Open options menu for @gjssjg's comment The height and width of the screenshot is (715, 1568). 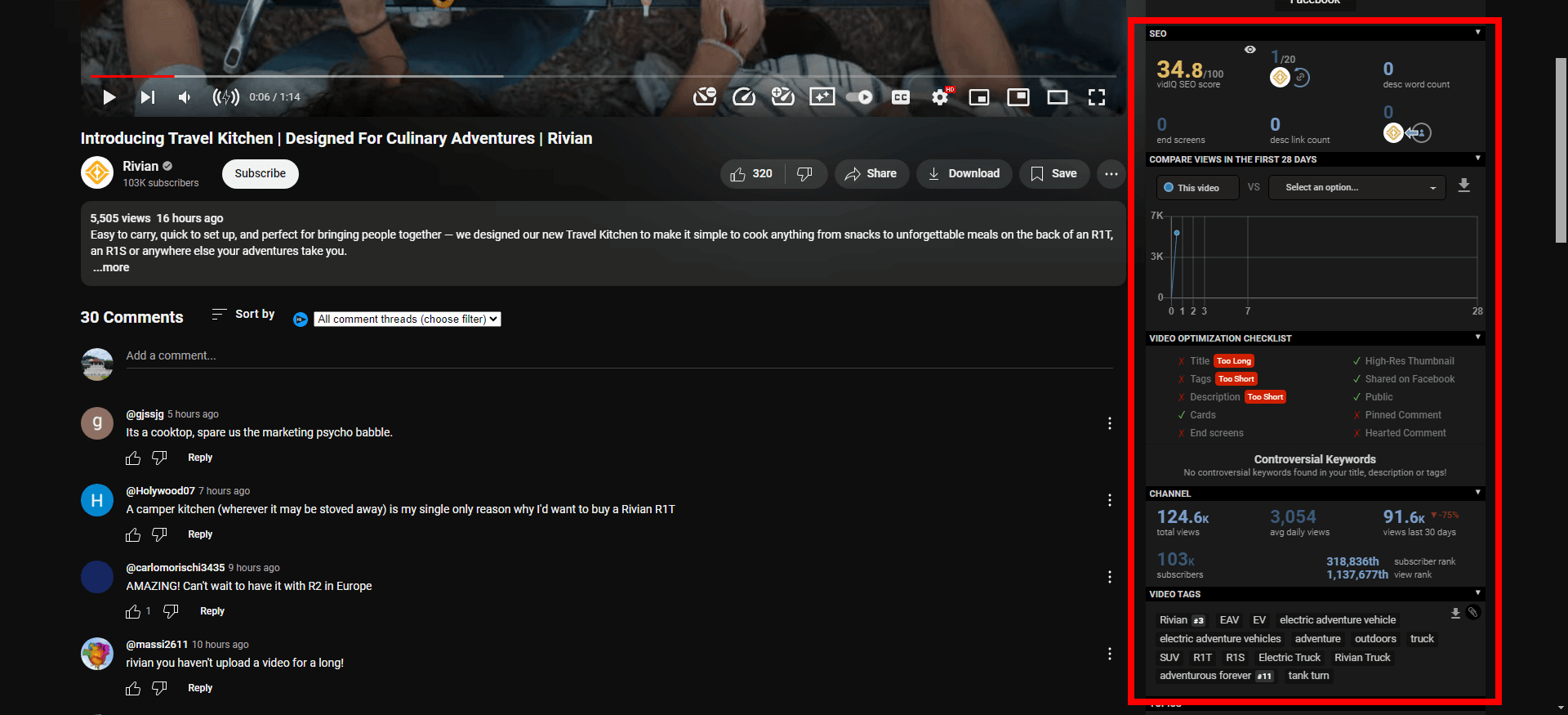(x=1109, y=423)
